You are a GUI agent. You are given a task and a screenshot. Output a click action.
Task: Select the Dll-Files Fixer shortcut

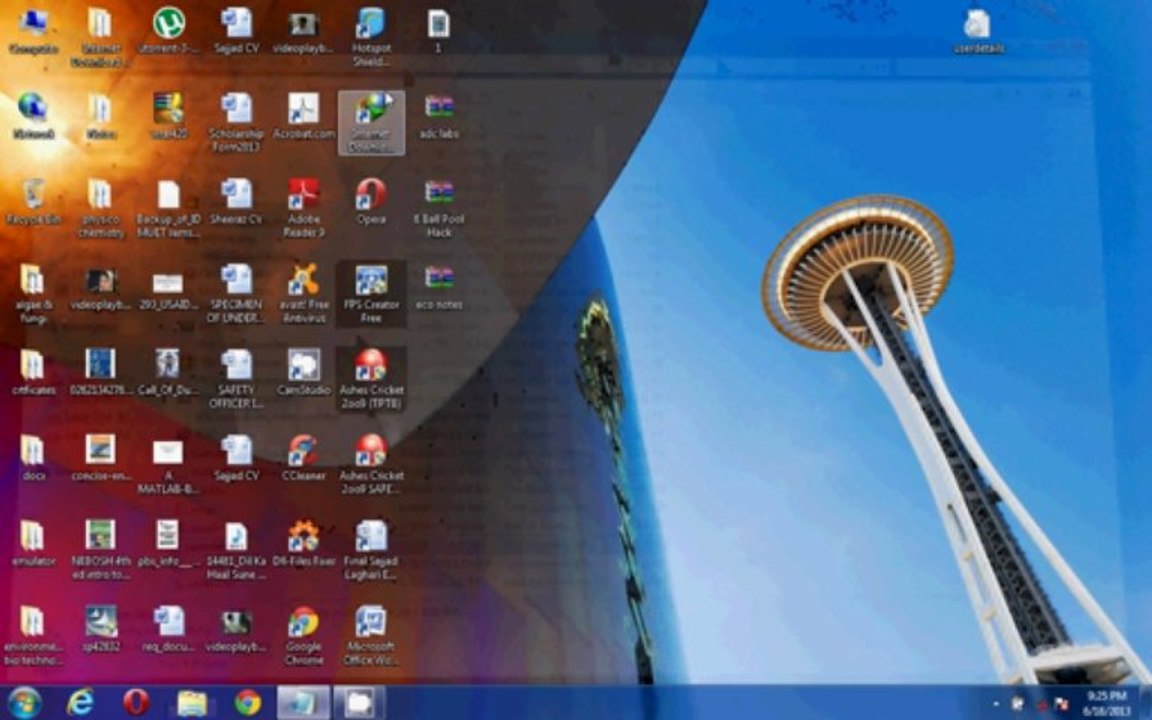click(304, 542)
